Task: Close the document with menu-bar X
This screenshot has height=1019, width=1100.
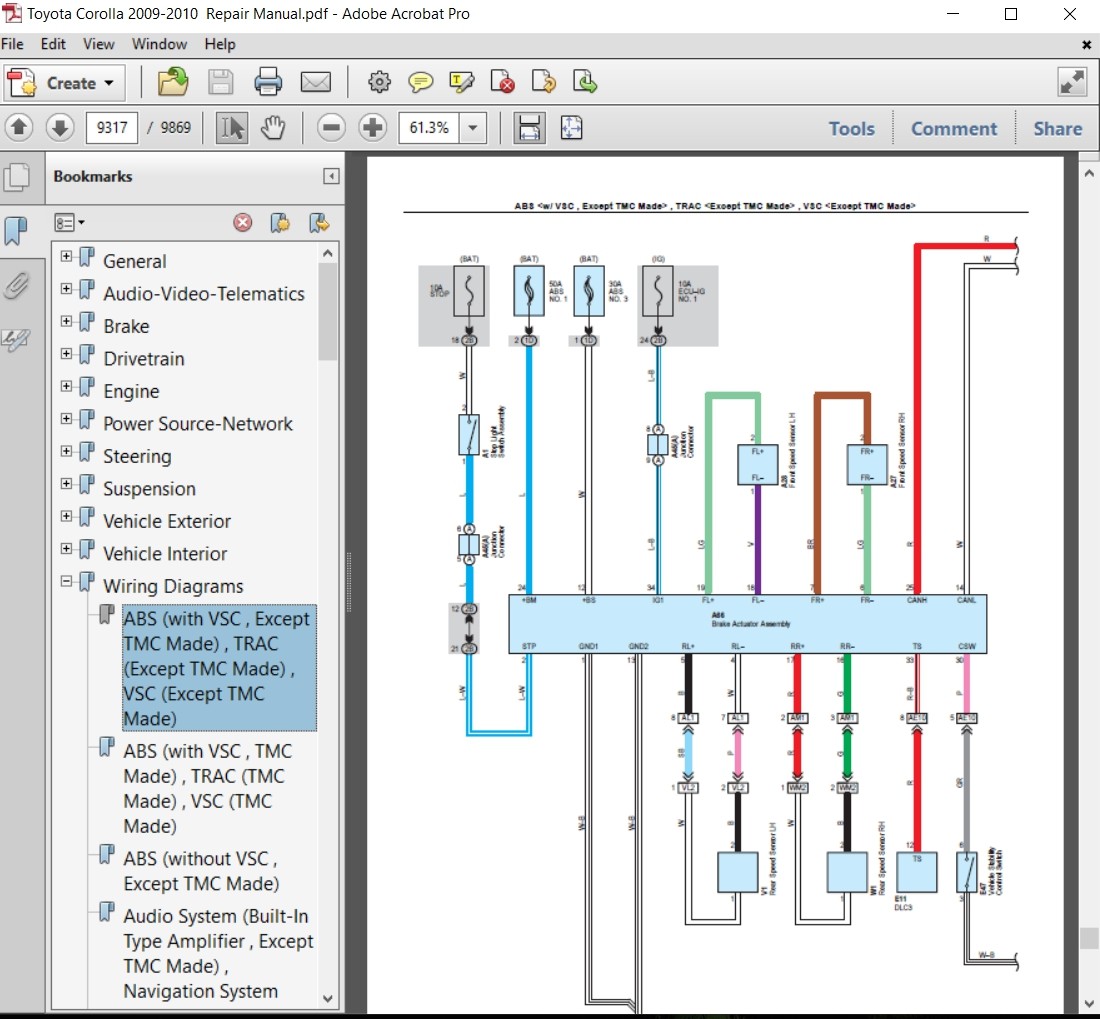Action: pos(1086,45)
